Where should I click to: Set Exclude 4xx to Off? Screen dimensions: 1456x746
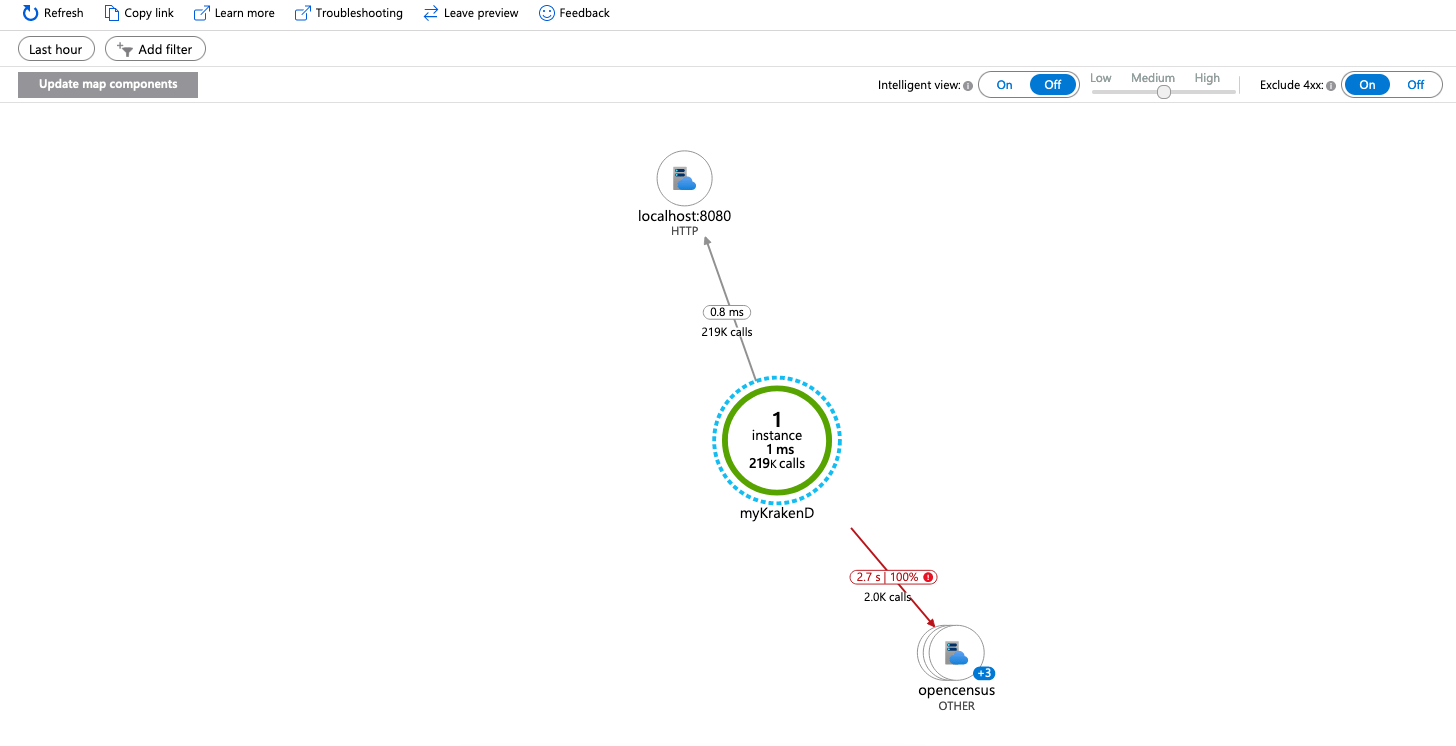[x=1415, y=85]
